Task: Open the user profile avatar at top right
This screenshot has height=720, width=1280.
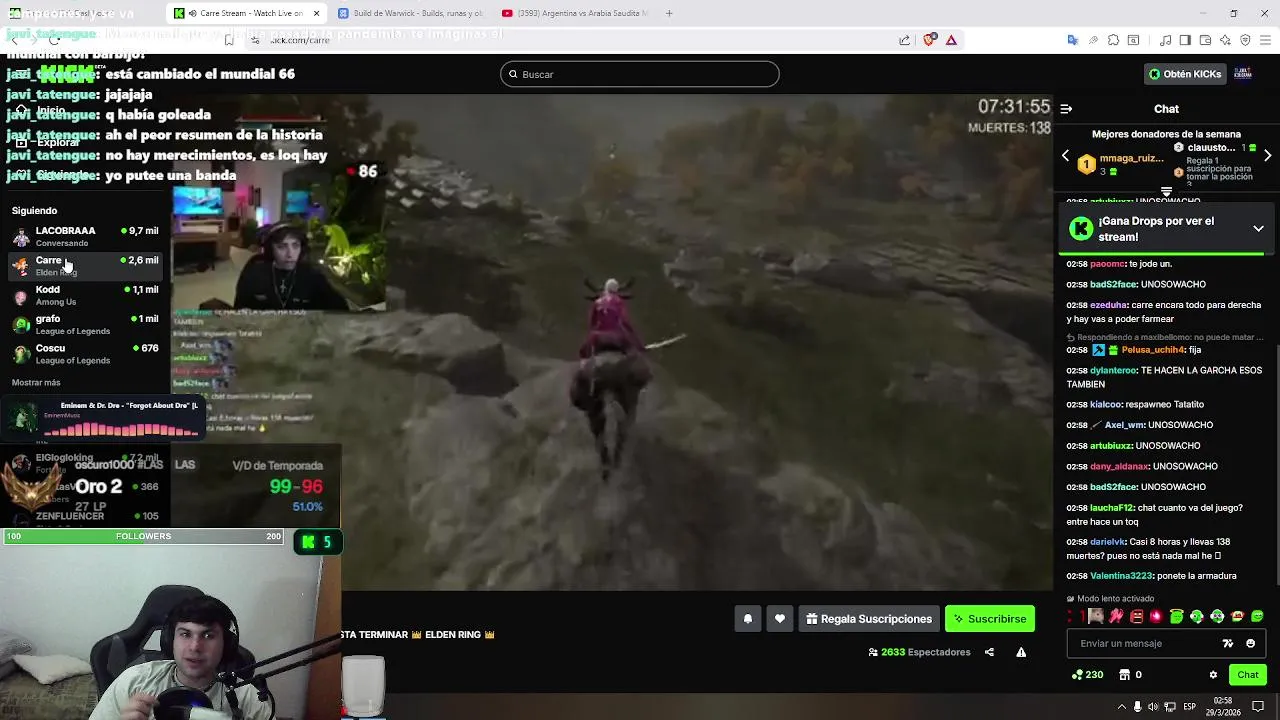Action: pyautogui.click(x=1243, y=74)
